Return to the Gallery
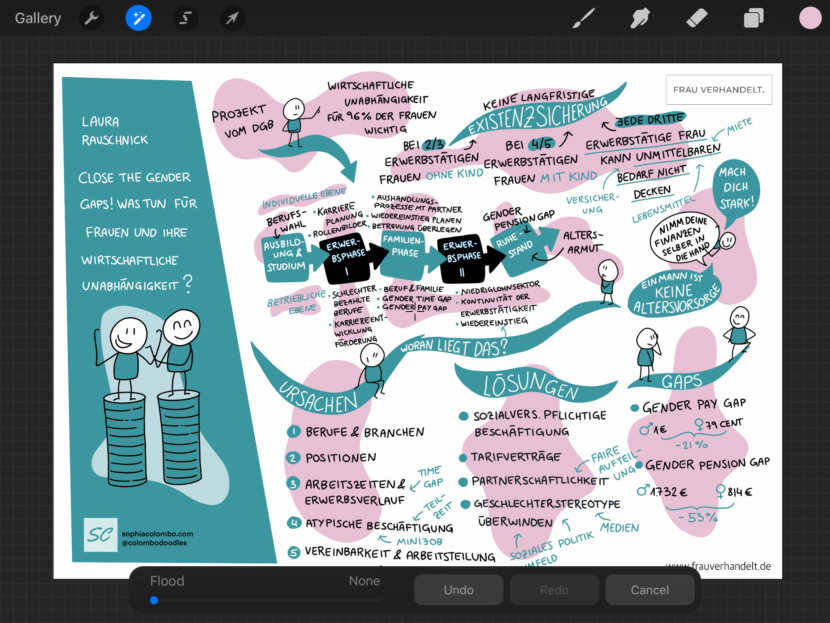The height and width of the screenshot is (623, 830). (38, 18)
